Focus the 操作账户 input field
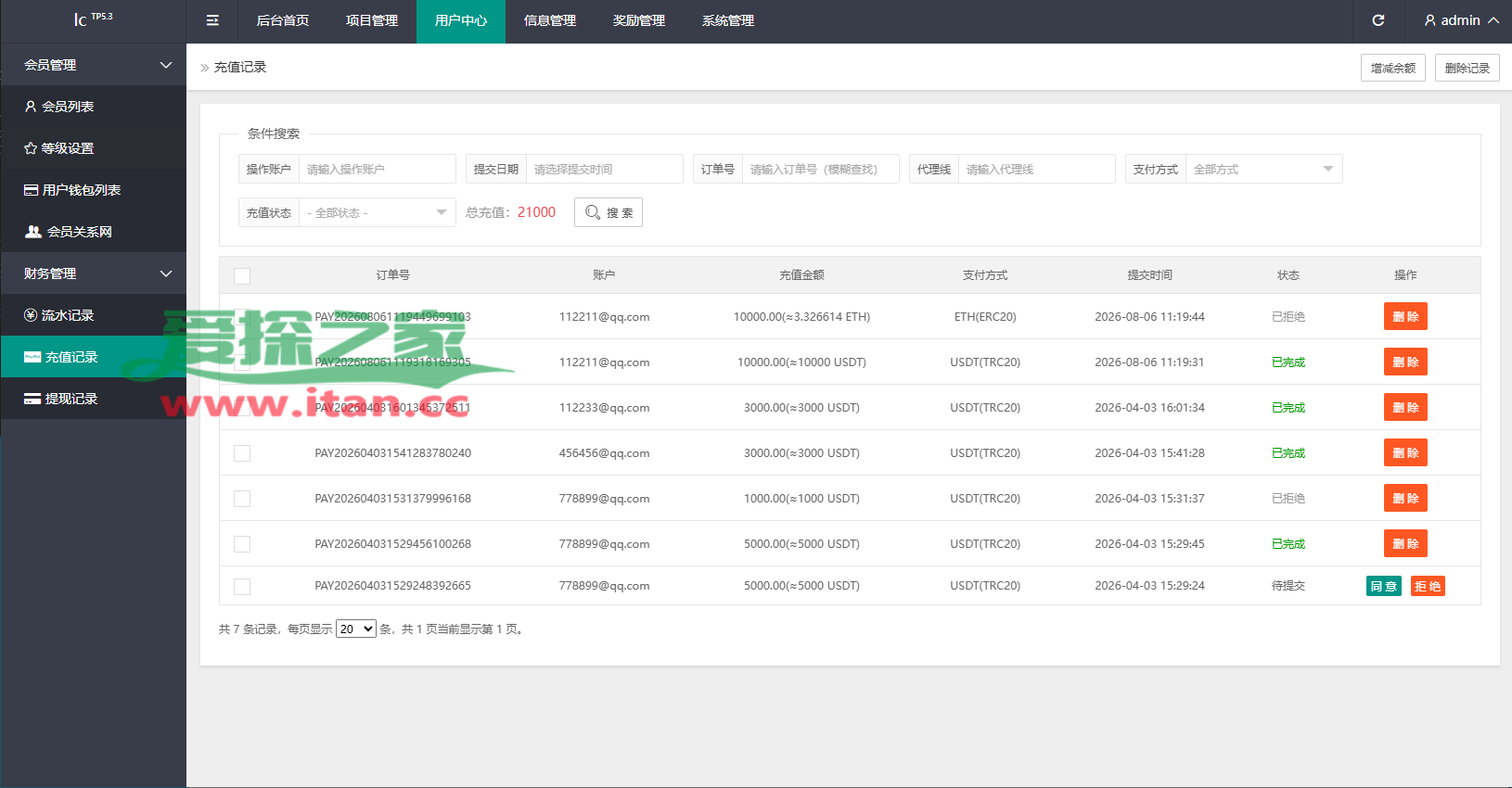Image resolution: width=1512 pixels, height=788 pixels. pyautogui.click(x=377, y=169)
